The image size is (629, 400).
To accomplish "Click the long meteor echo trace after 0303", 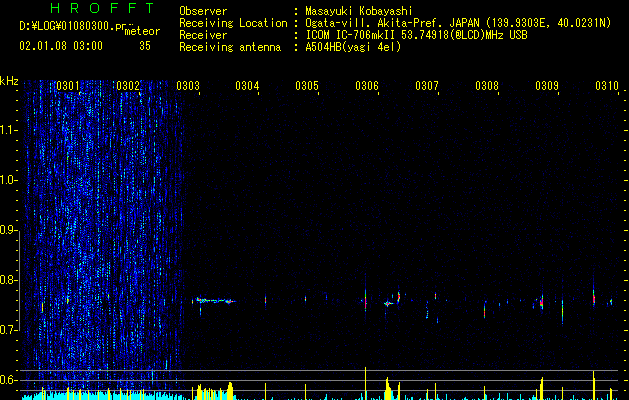I will pyautogui.click(x=215, y=301).
